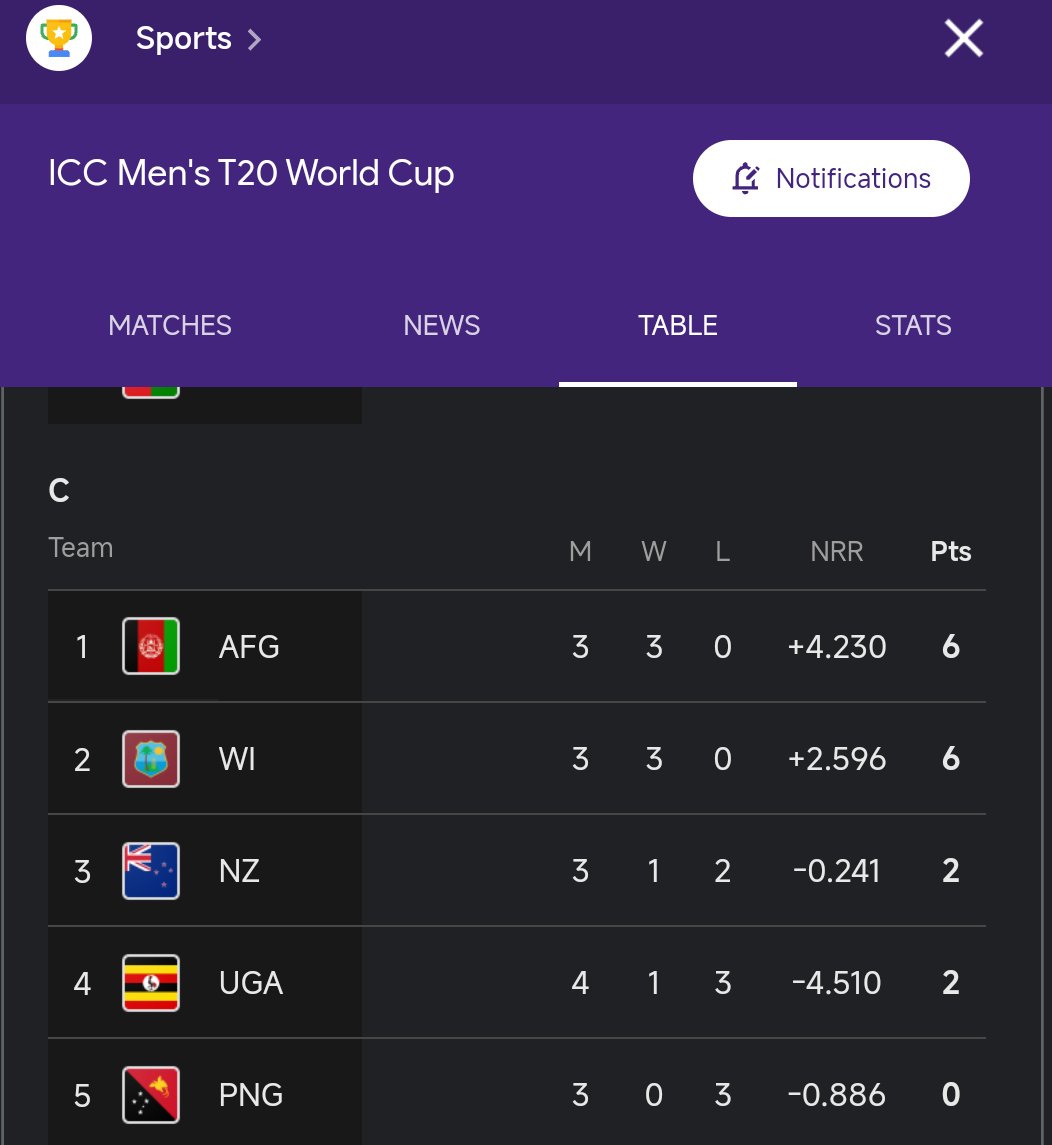Viewport: 1052px width, 1145px height.
Task: Open the Sports breadcrumb link
Action: point(184,38)
